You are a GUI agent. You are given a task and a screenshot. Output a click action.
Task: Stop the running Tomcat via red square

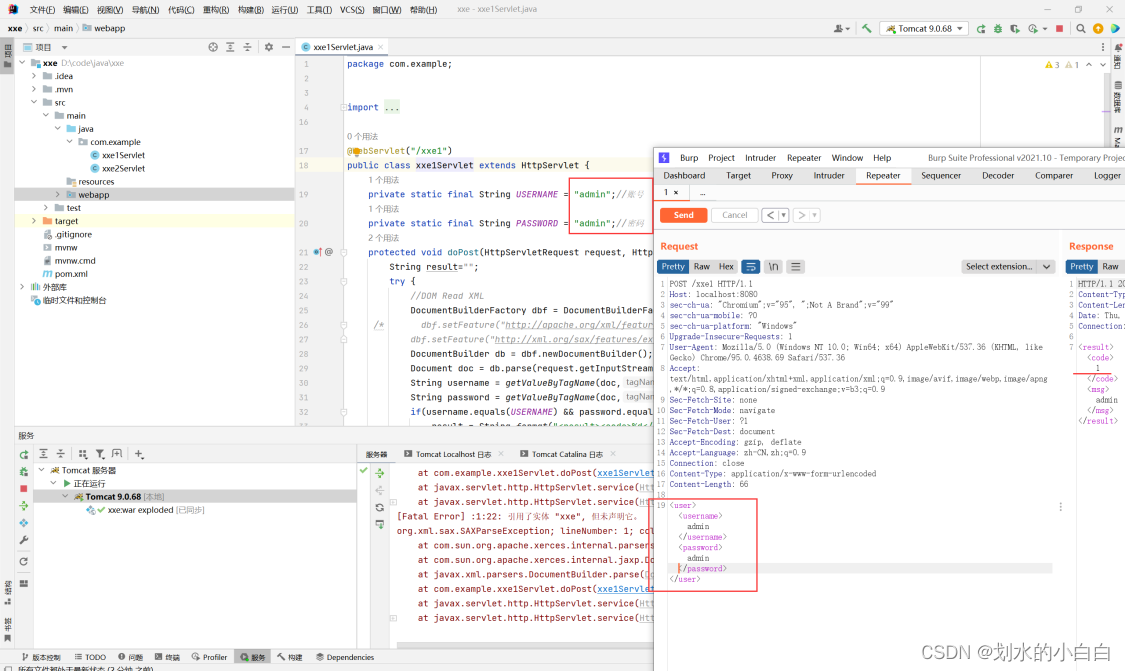coord(1060,29)
